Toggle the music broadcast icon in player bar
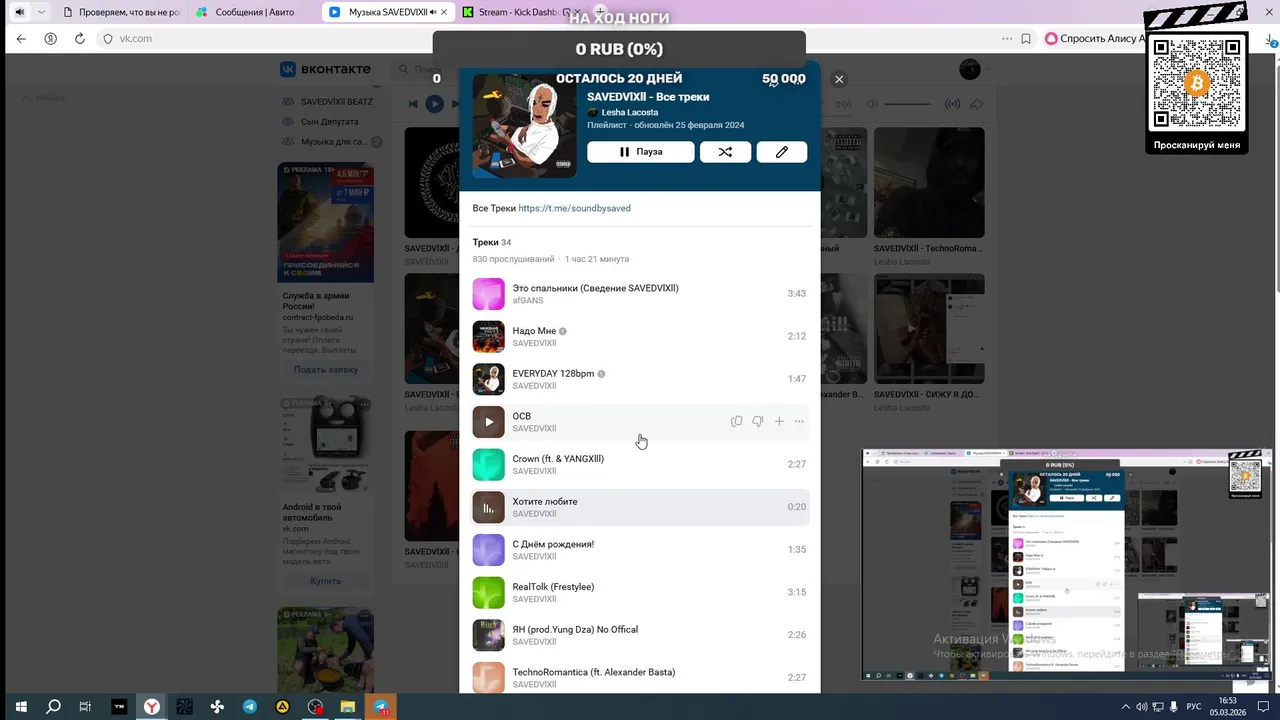Screen dimensions: 1280x720 click(952, 104)
